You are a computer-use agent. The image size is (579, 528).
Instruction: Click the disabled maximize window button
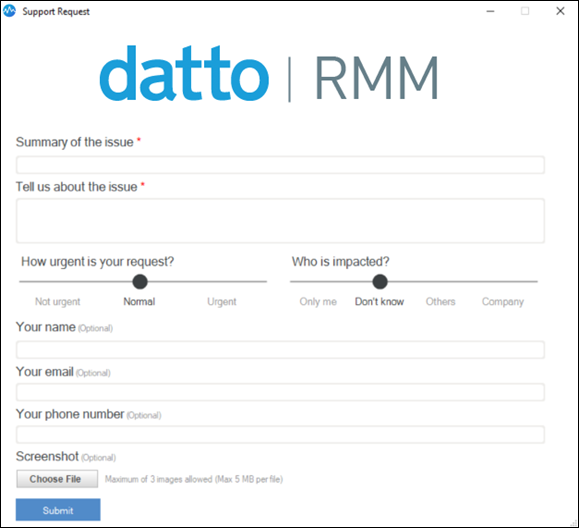[x=525, y=11]
